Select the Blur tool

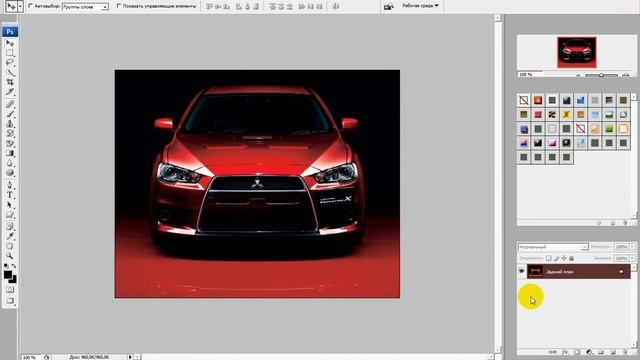click(10, 163)
